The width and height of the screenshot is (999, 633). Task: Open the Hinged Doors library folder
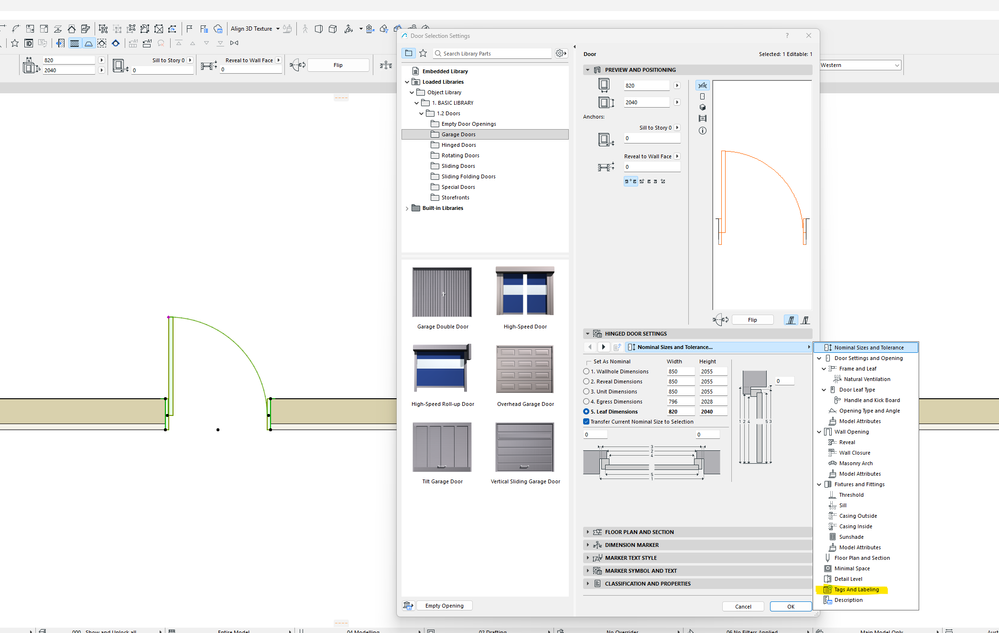(458, 145)
